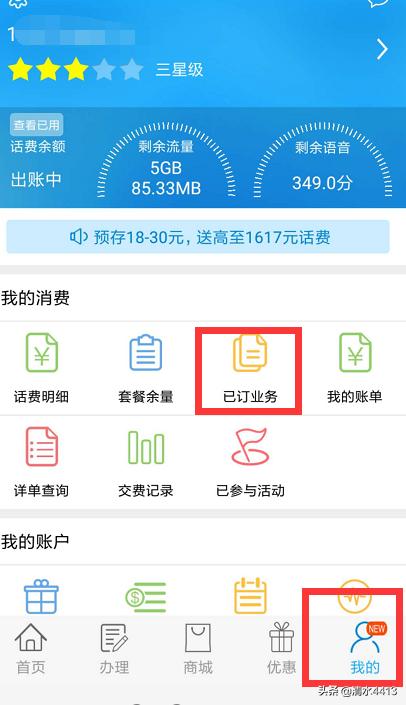
Task: Tap the 查看已用 button
Action: pyautogui.click(x=36, y=125)
